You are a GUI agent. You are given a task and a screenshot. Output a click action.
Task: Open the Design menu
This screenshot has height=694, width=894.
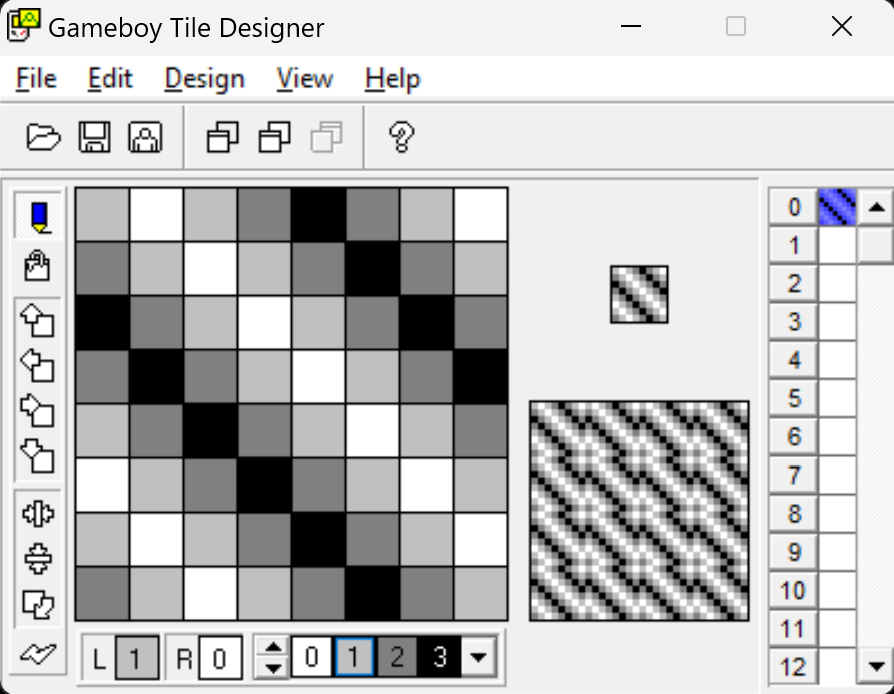point(204,79)
